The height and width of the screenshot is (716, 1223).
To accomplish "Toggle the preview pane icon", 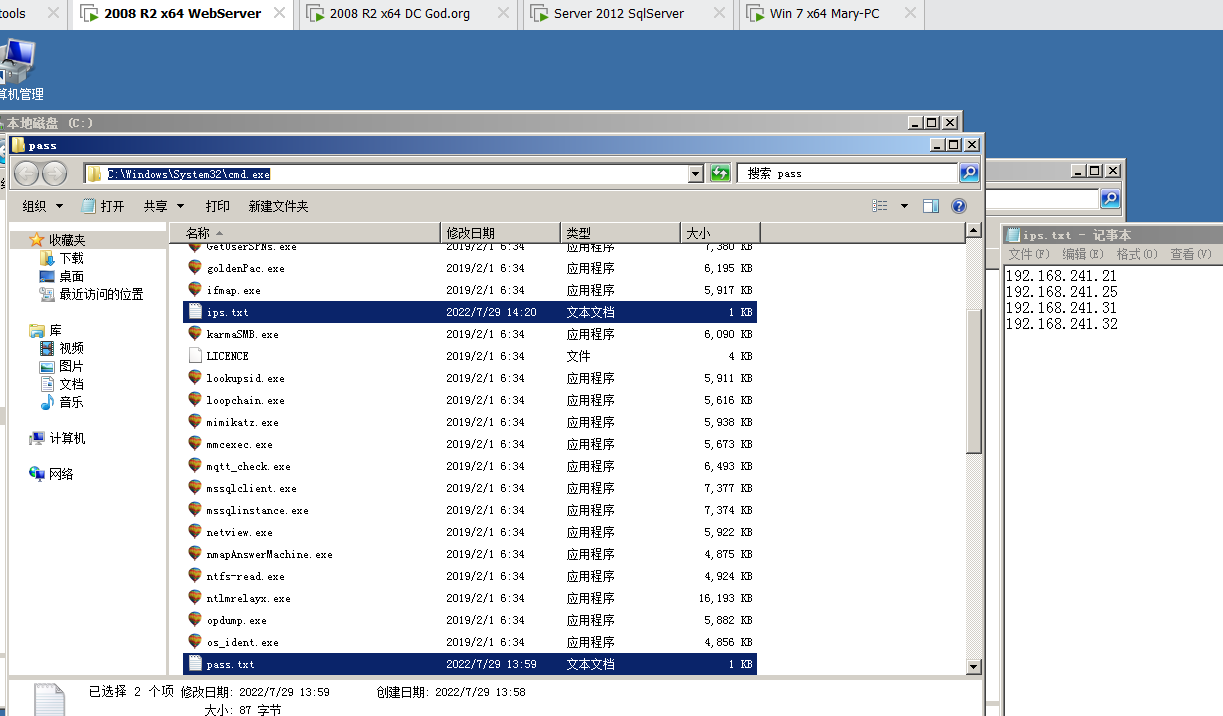I will [931, 206].
